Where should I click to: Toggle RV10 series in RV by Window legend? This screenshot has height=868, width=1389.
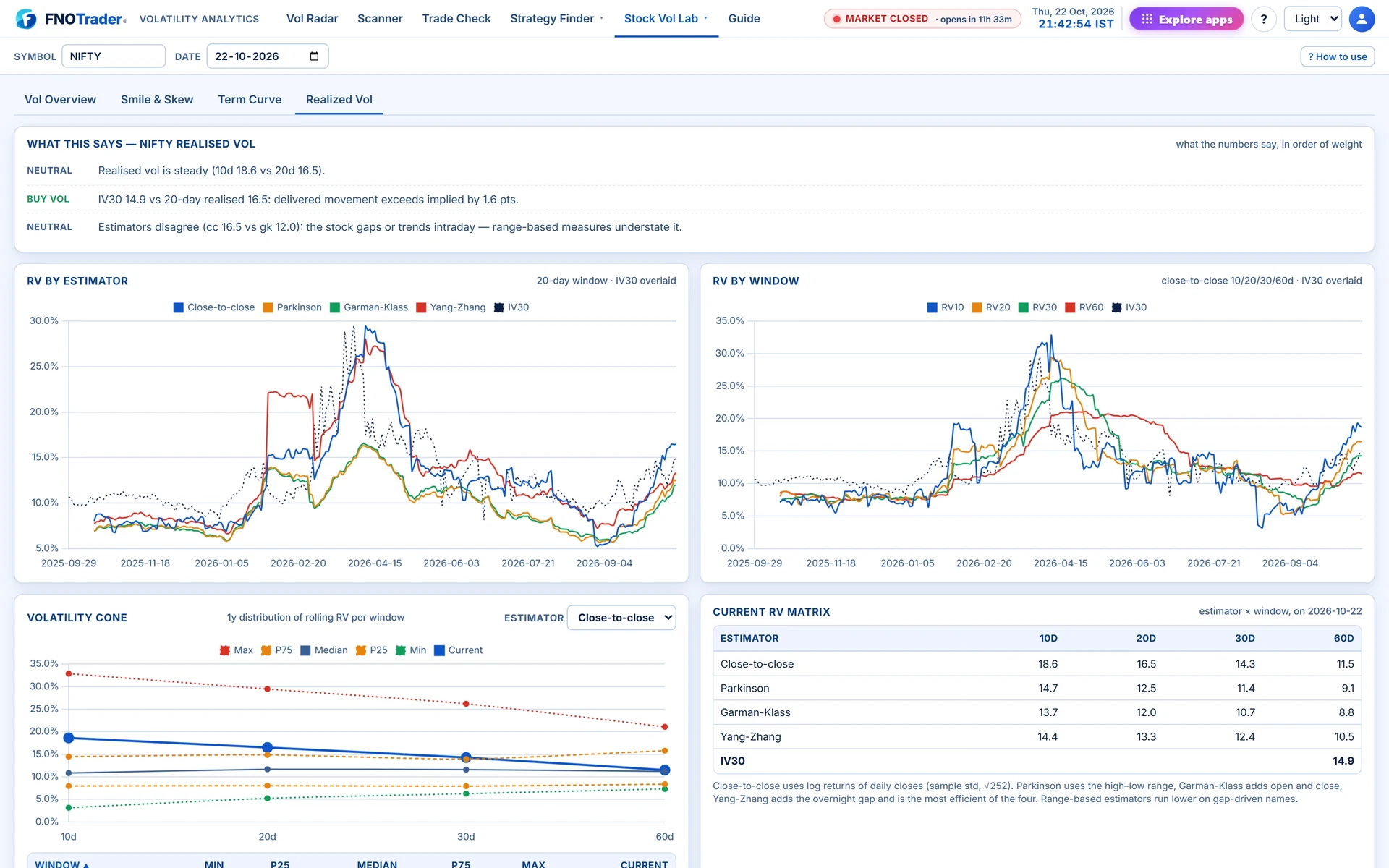[946, 307]
